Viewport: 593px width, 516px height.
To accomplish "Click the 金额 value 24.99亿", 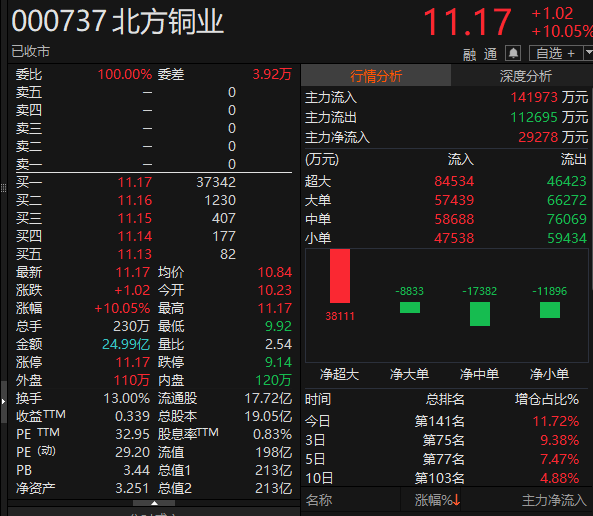I will pos(126,344).
